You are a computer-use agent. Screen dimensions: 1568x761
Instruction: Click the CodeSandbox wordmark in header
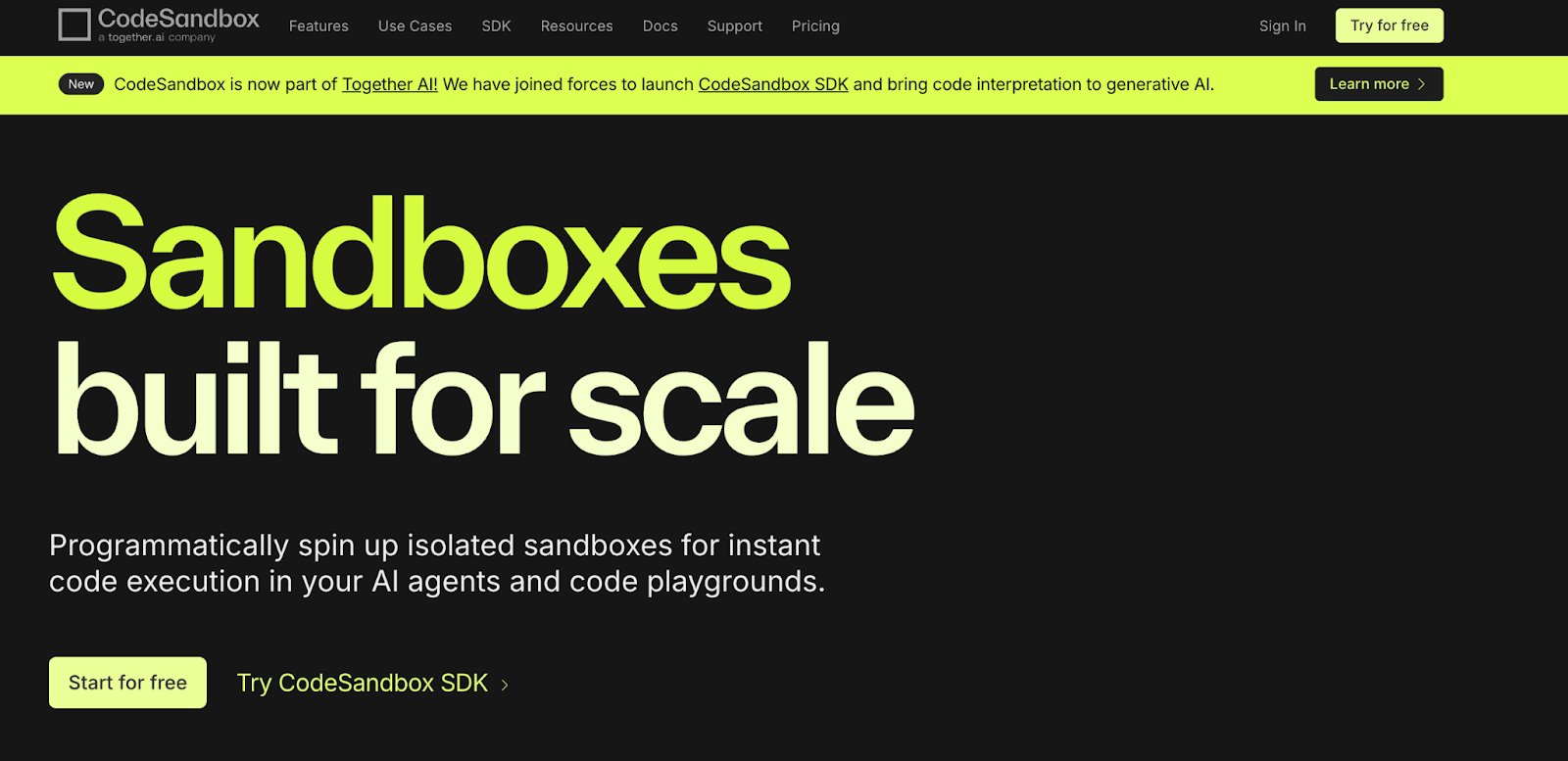click(178, 19)
